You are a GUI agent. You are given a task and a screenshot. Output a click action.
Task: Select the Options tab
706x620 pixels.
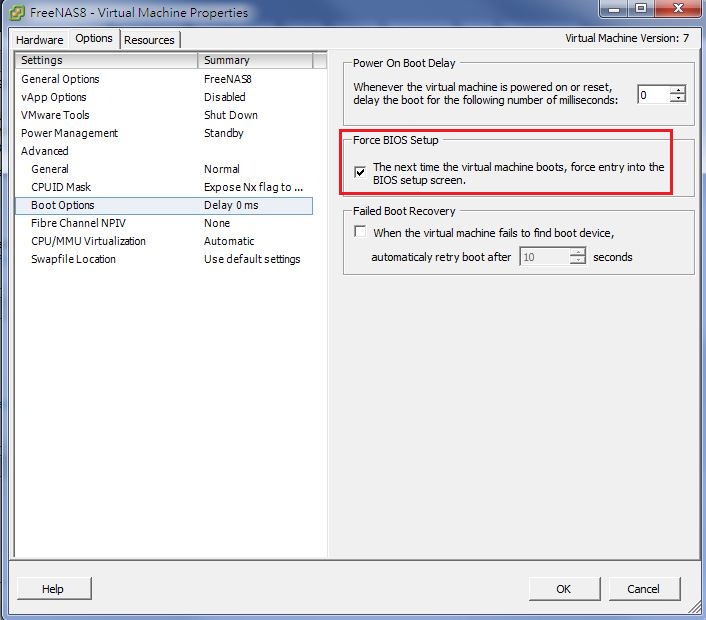pyautogui.click(x=94, y=38)
